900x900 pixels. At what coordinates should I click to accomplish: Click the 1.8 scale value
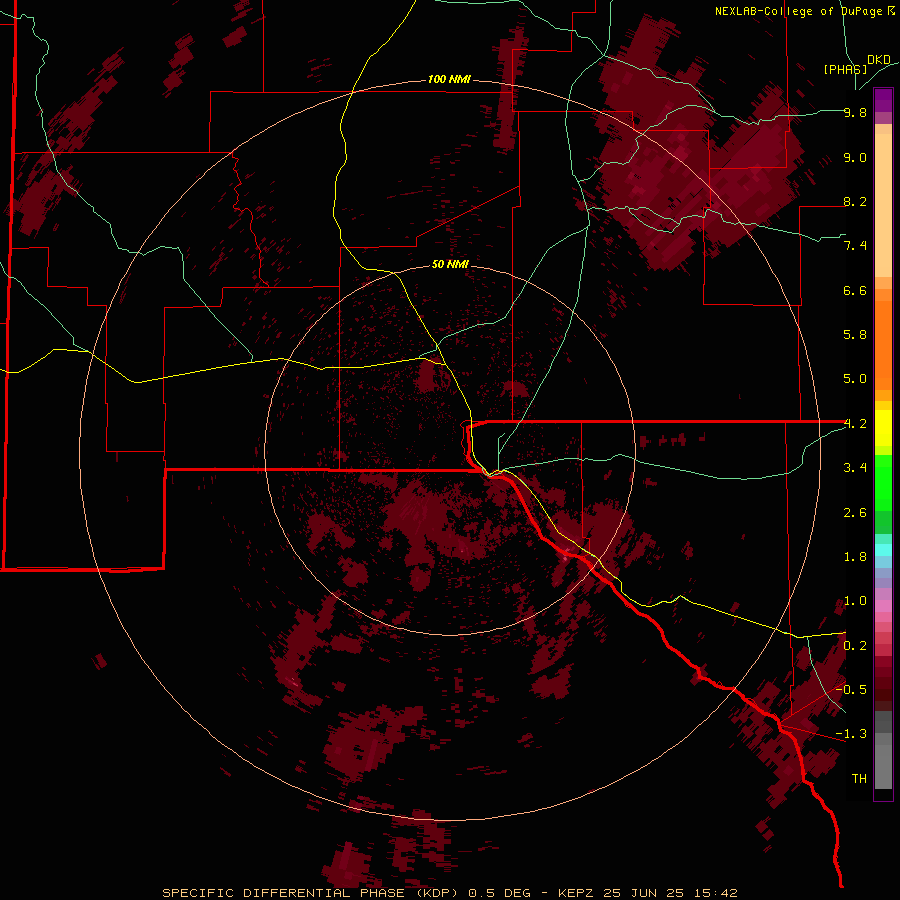click(855, 557)
